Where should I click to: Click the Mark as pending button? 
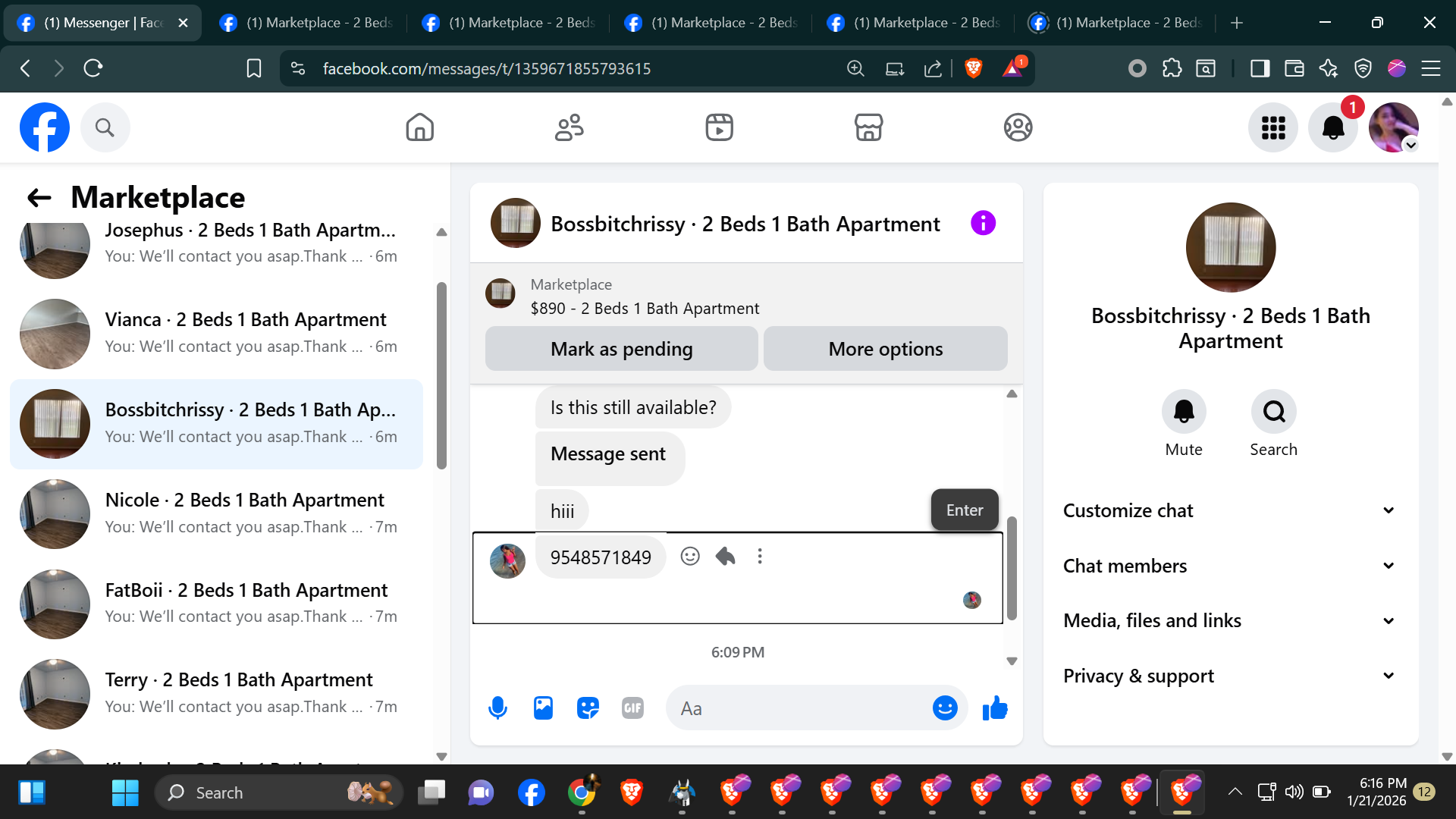621,349
